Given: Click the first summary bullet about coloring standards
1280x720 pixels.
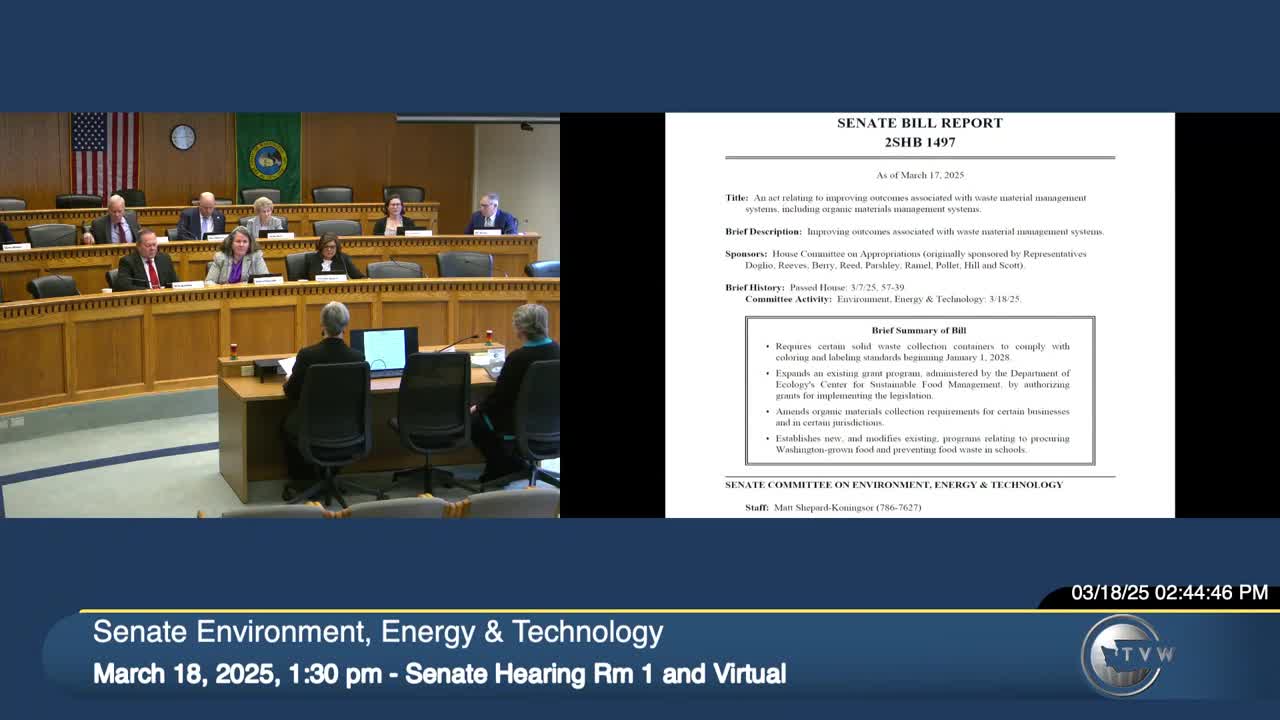Looking at the screenshot, I should click(x=921, y=352).
